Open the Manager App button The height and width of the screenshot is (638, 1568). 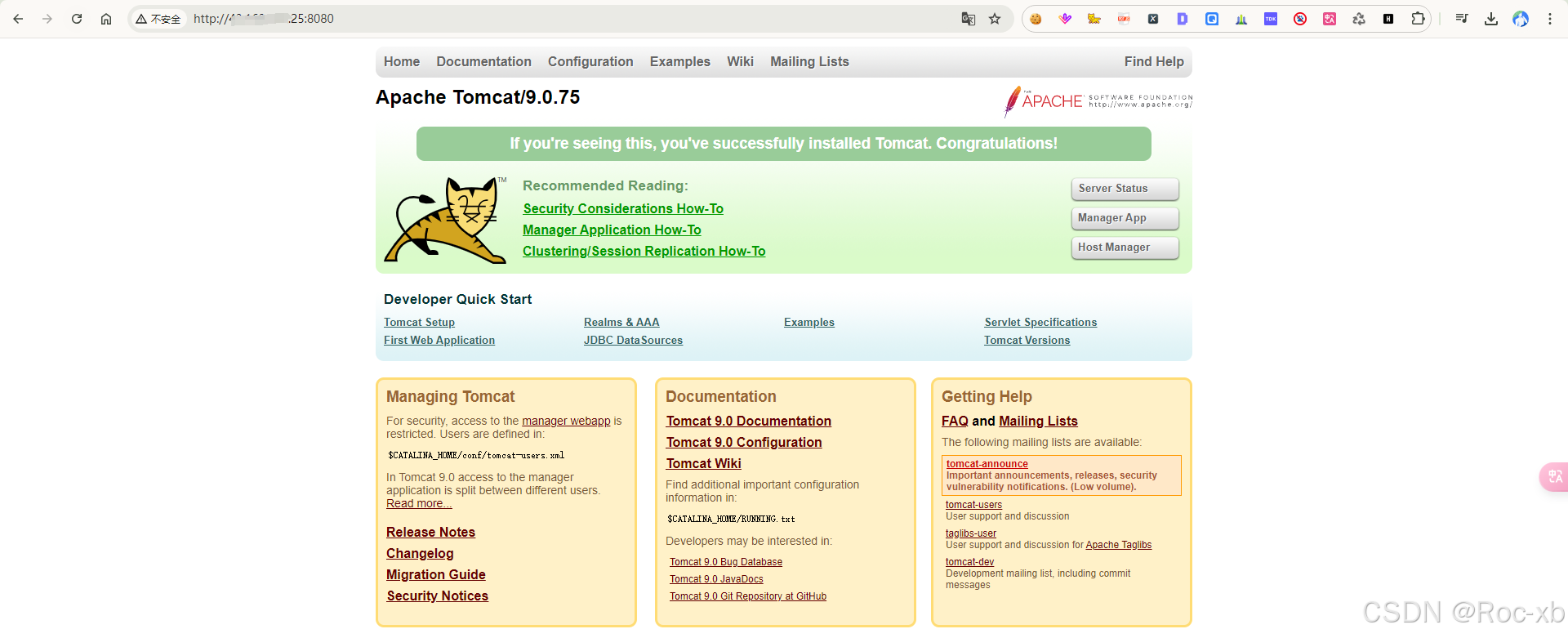point(1125,218)
